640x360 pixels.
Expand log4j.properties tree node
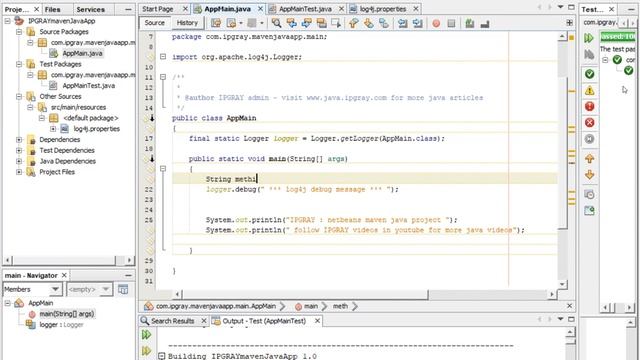point(53,129)
